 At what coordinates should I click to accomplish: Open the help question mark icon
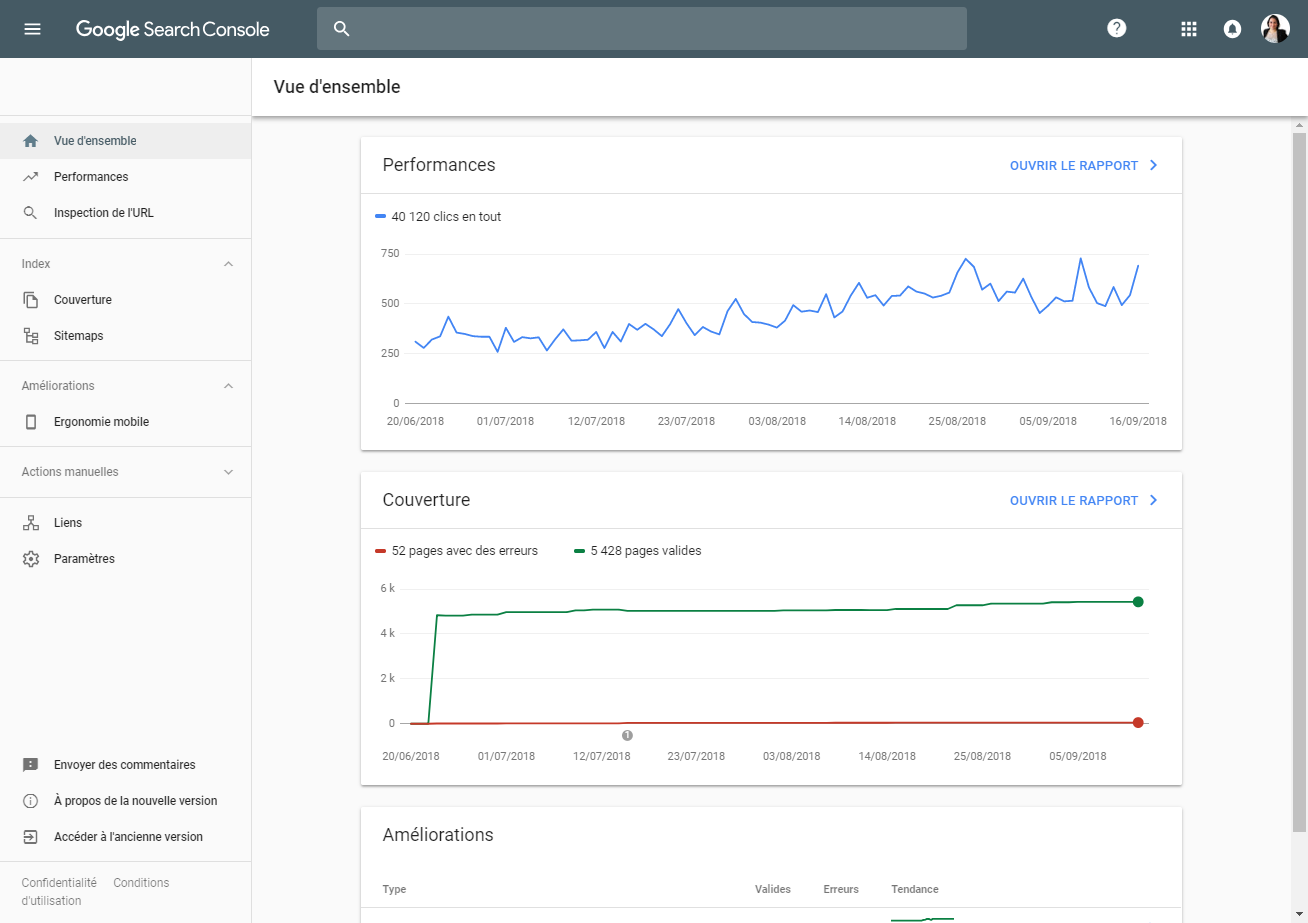(1117, 29)
